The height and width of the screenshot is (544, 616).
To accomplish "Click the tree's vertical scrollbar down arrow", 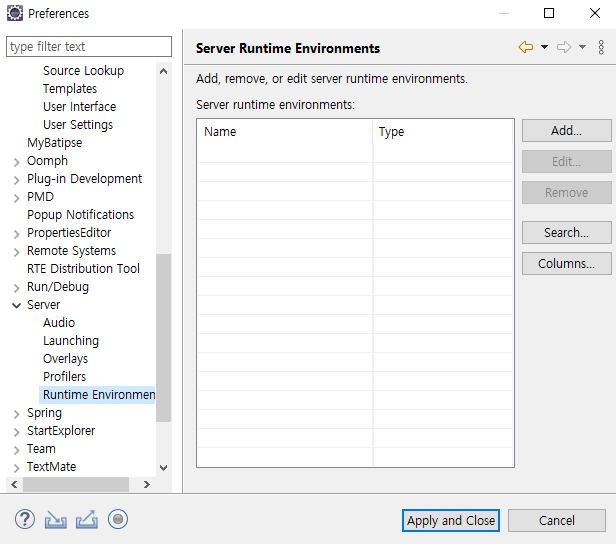I will pyautogui.click(x=164, y=467).
